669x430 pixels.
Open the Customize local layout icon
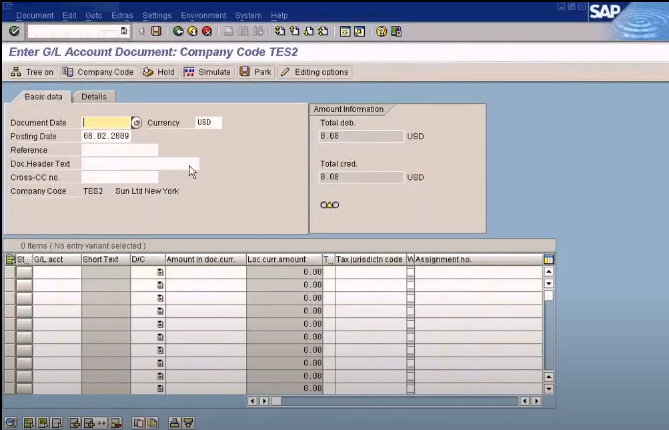[x=396, y=31]
